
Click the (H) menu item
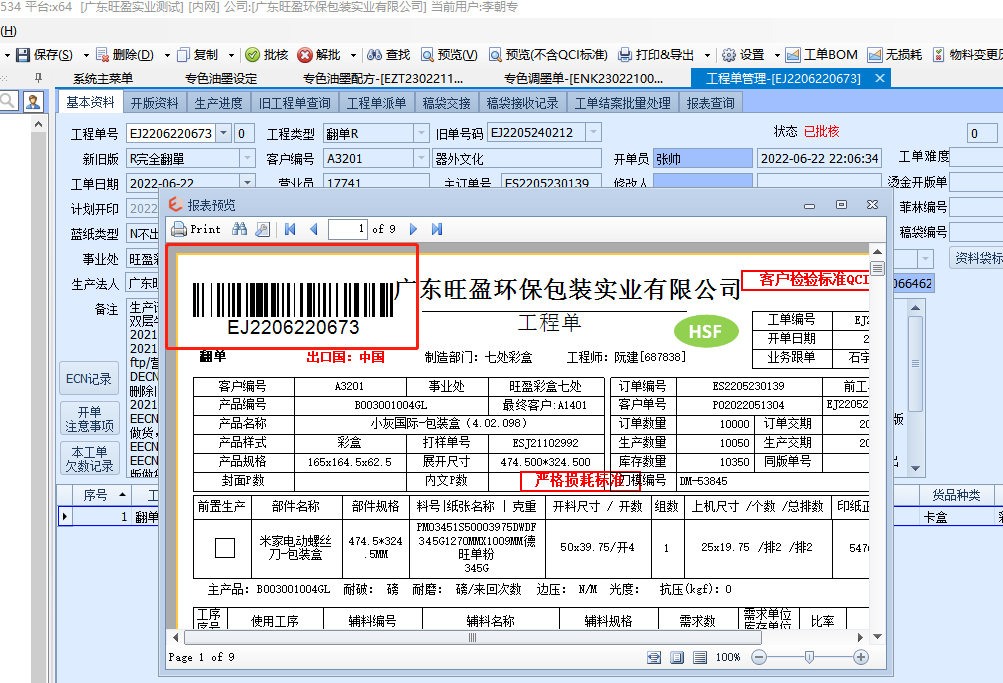point(8,31)
